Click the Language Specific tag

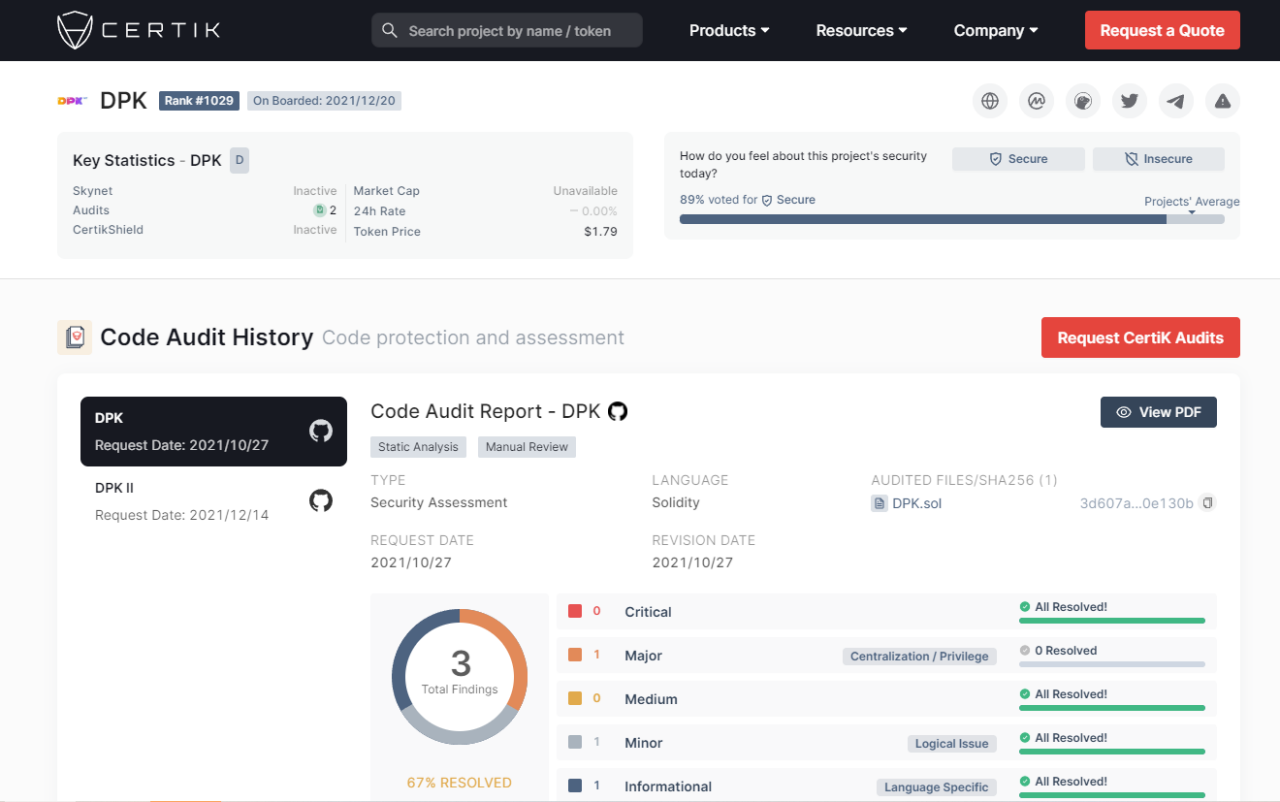click(937, 787)
